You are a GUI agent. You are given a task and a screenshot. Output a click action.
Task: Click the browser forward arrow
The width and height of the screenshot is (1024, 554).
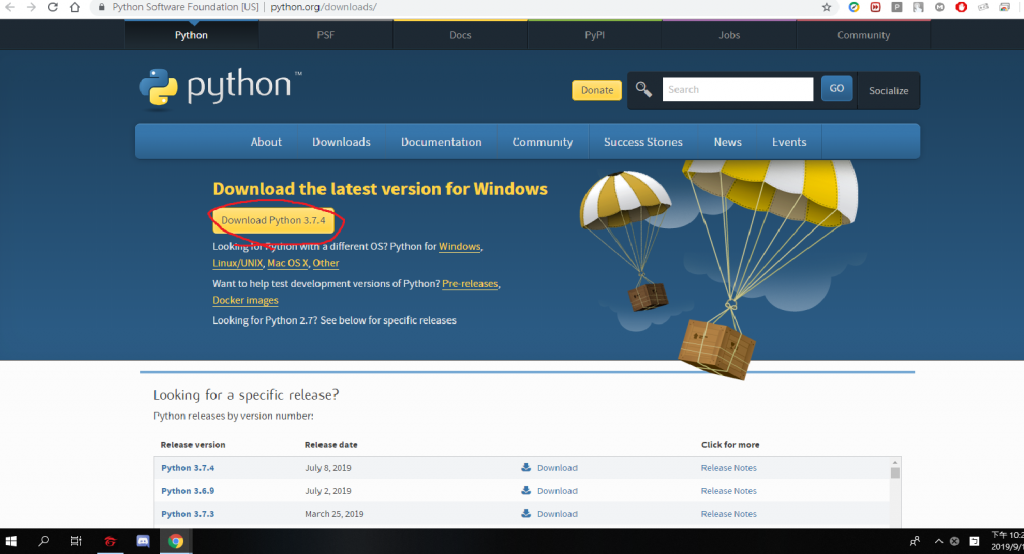pyautogui.click(x=31, y=7)
